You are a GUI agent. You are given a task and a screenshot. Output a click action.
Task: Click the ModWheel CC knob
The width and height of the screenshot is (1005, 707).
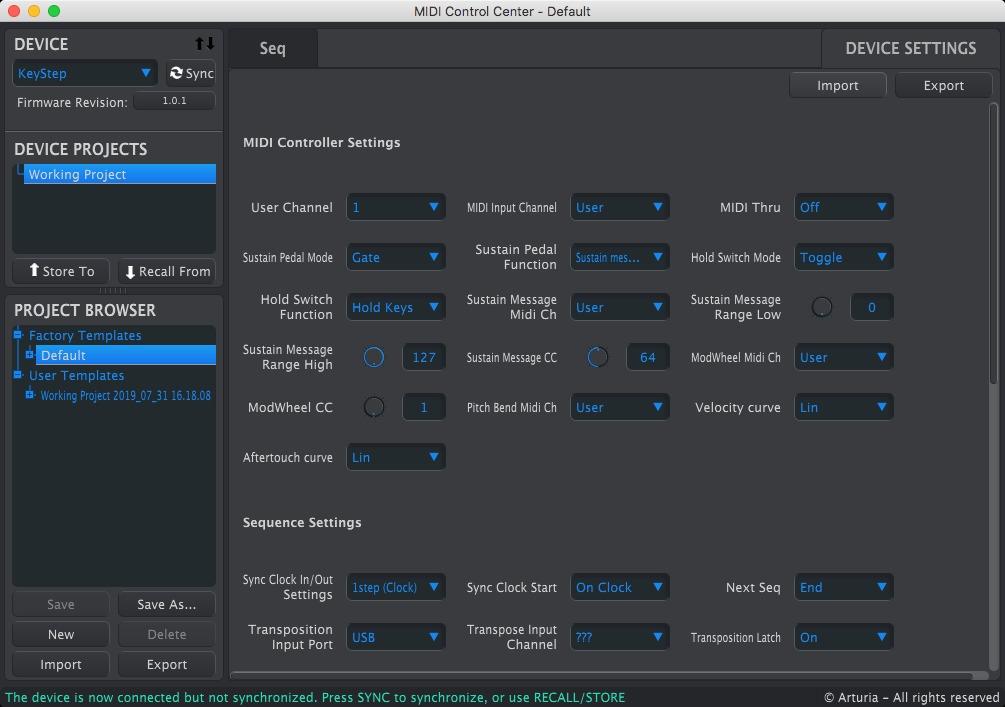coord(373,407)
